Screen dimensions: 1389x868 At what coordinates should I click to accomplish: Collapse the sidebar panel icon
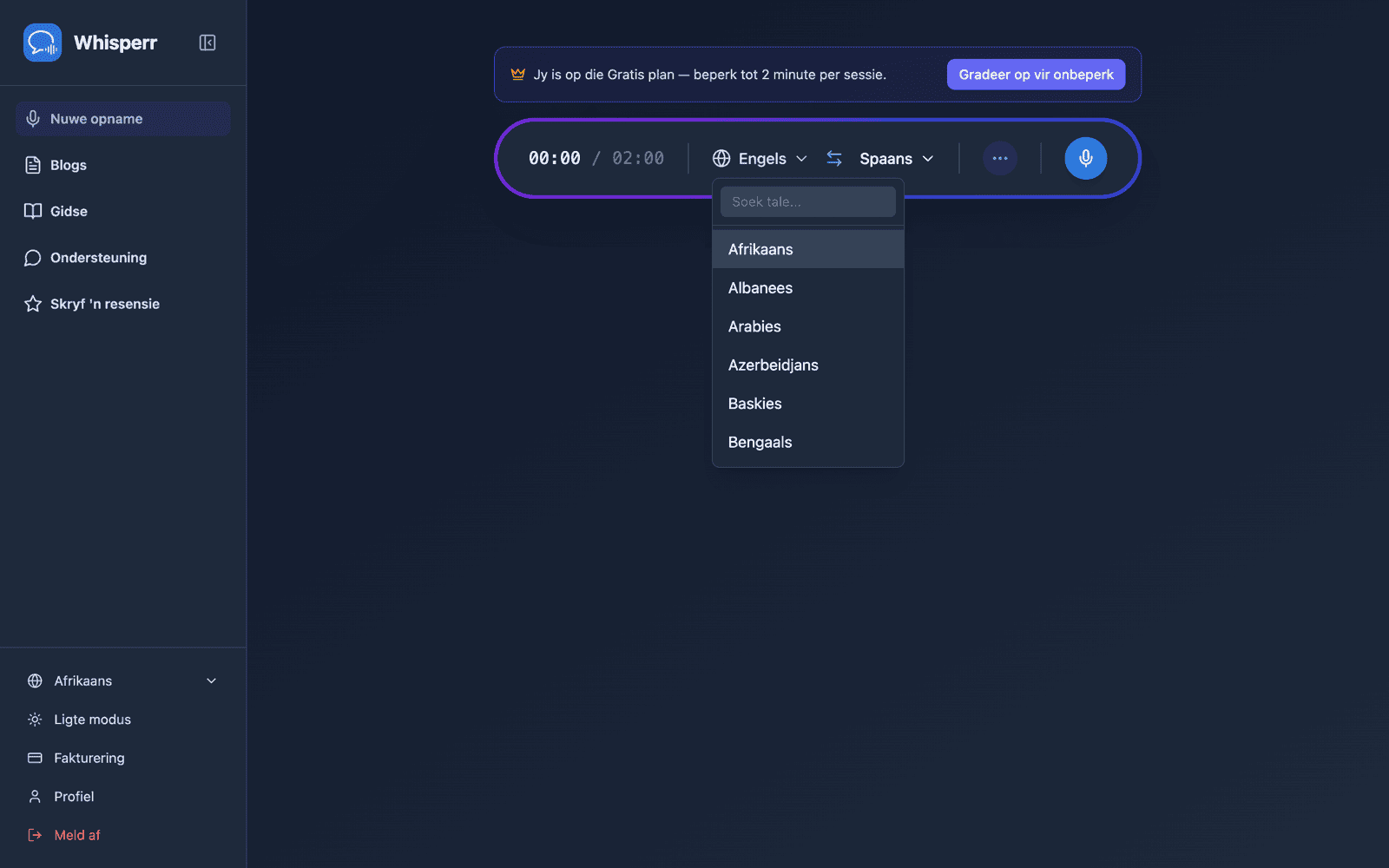click(207, 43)
